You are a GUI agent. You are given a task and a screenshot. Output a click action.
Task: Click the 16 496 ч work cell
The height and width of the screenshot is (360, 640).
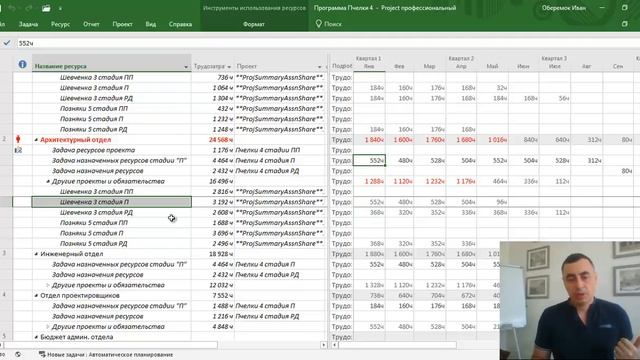[213, 181]
